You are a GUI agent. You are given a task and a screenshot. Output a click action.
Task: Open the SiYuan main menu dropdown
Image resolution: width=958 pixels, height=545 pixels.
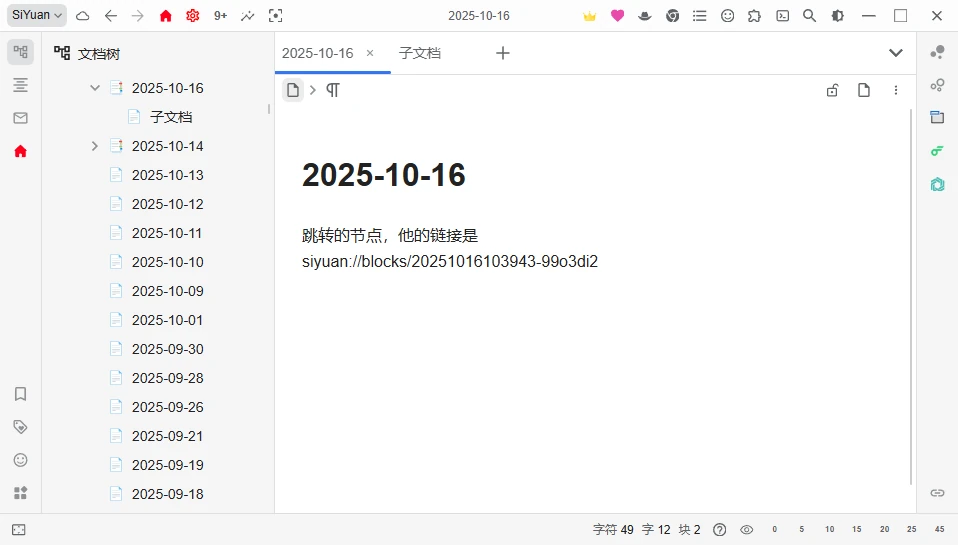point(38,15)
